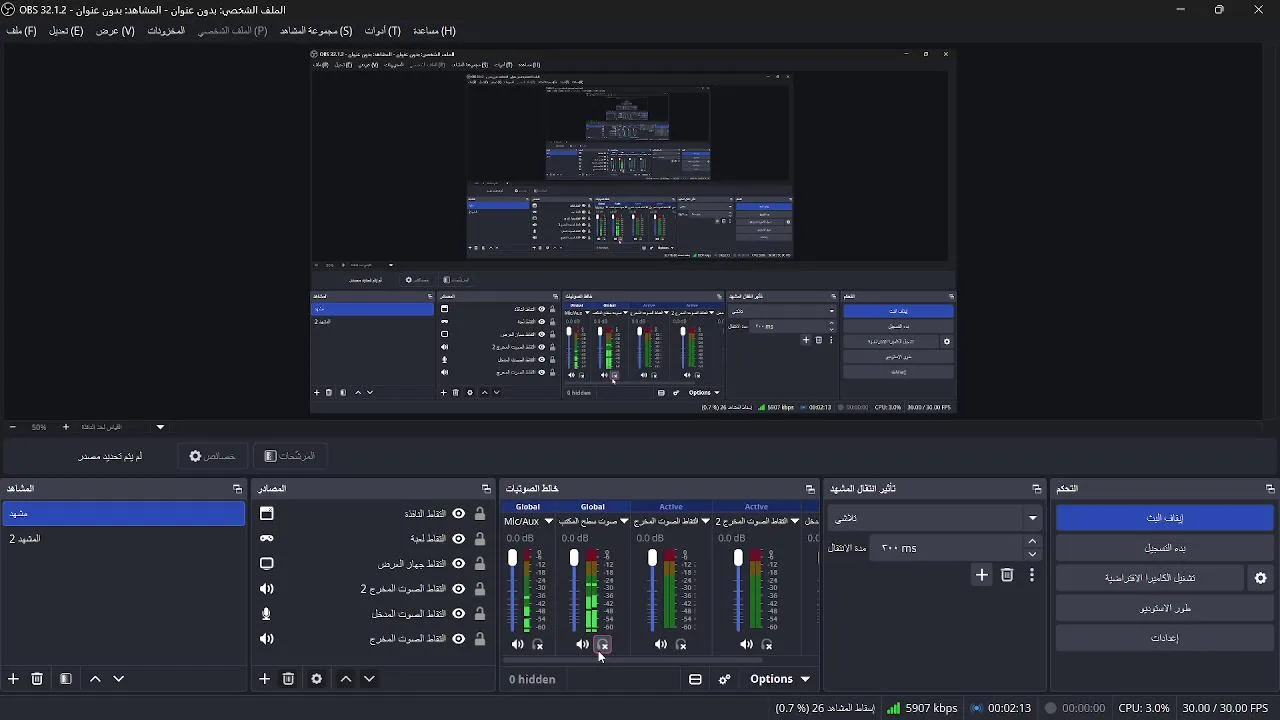This screenshot has height=720, width=1280.
Task: Stop streaming with إيقاف البث button
Action: [1164, 518]
